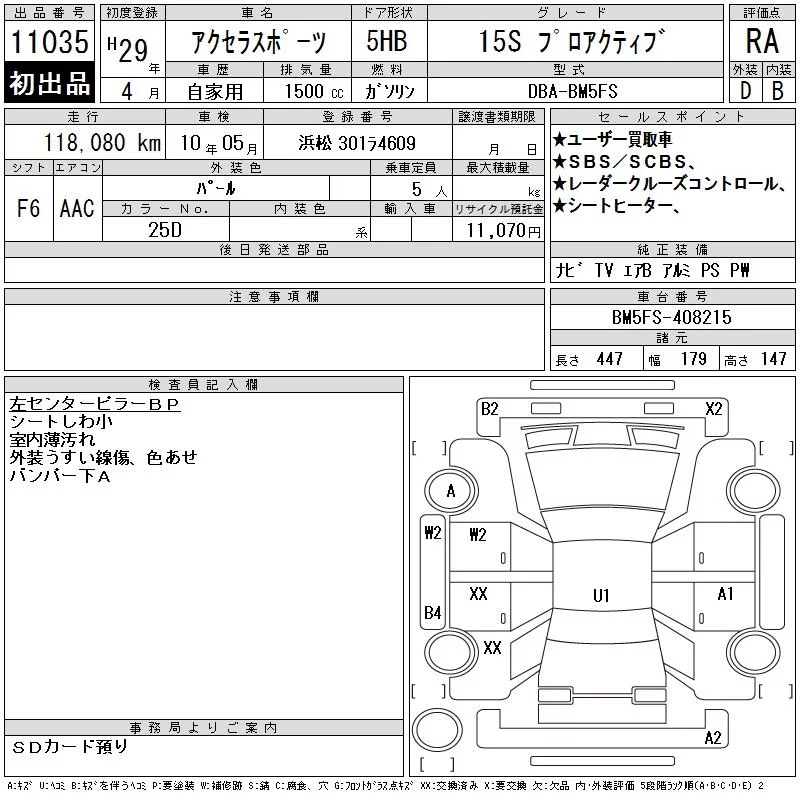This screenshot has height=800, width=800.
Task: Click the color number 25D field
Action: coord(166,230)
